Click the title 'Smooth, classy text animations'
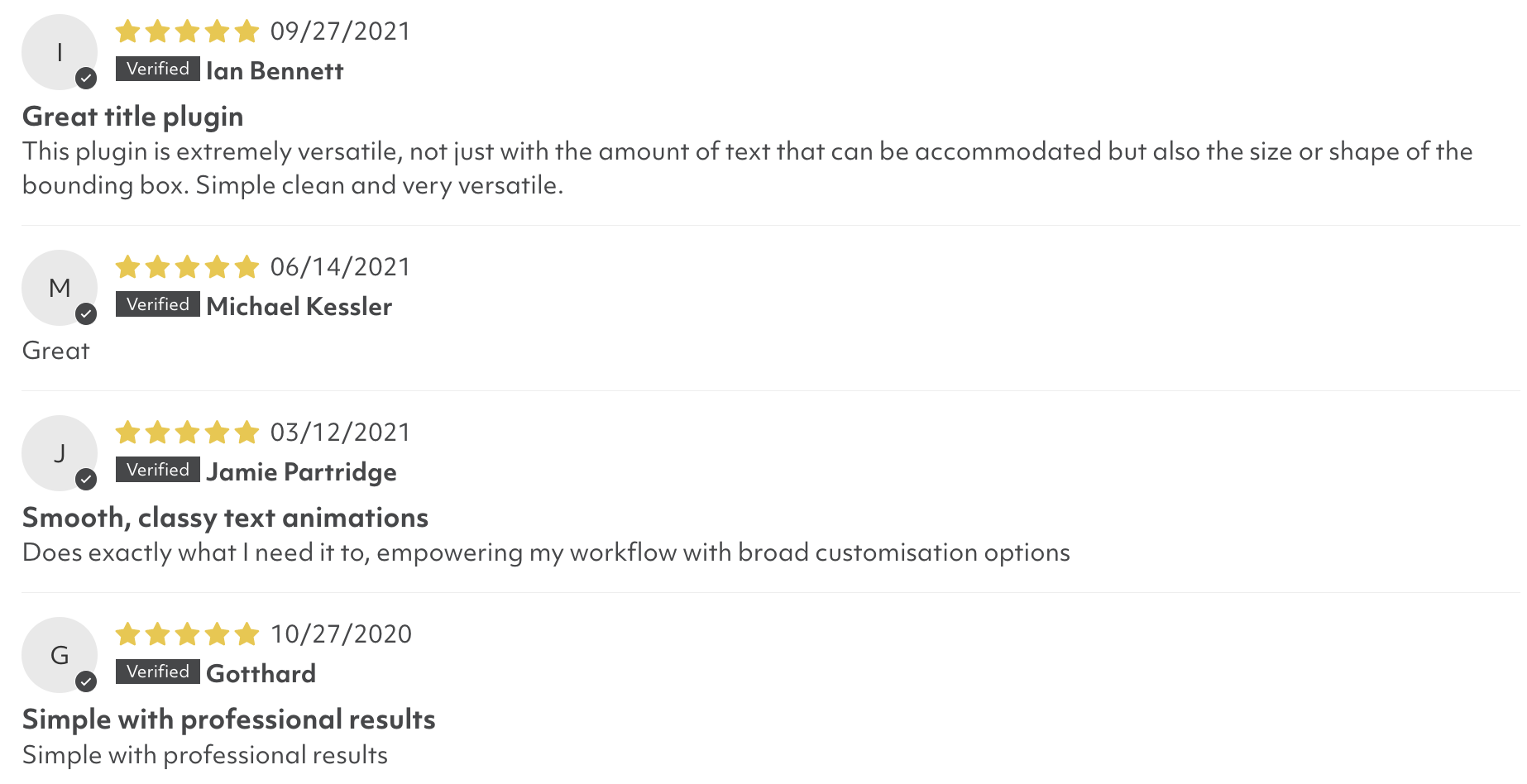Screen dimensions: 1527x784 click(225, 518)
